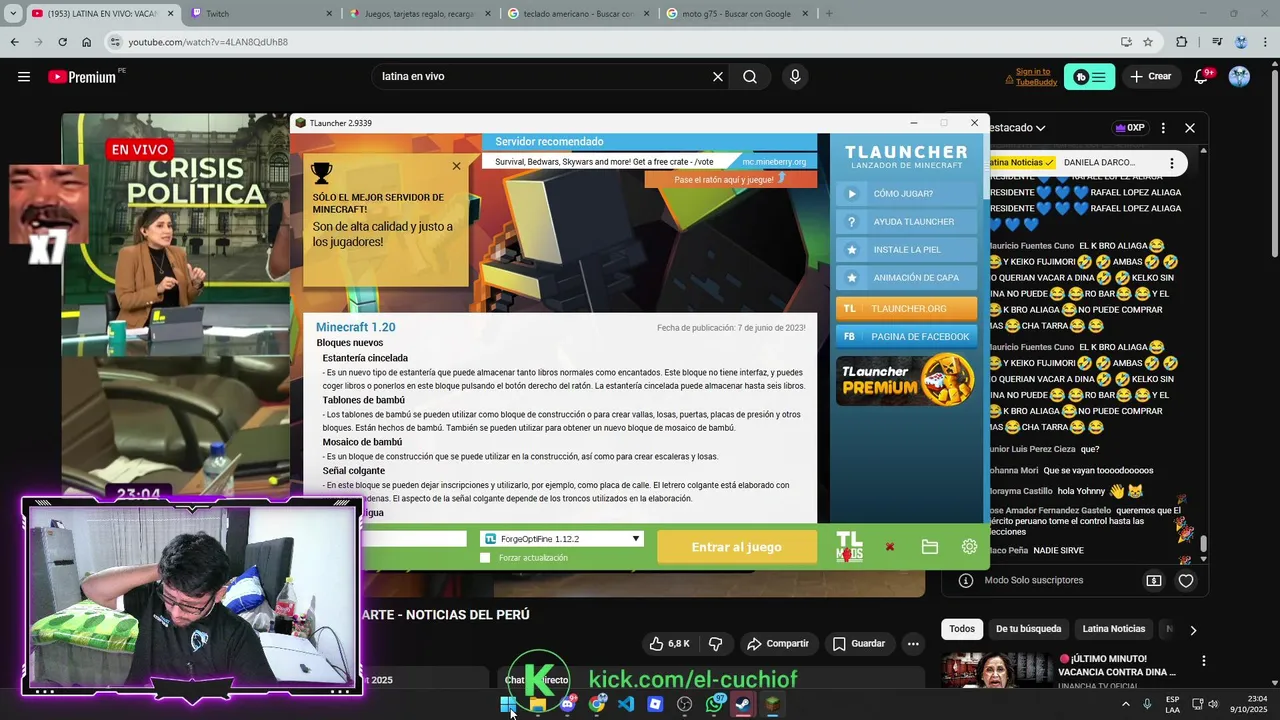Image resolution: width=1280 pixels, height=720 pixels.
Task: Open AYUDA TLAUNCHER sidebar button
Action: pos(906,222)
